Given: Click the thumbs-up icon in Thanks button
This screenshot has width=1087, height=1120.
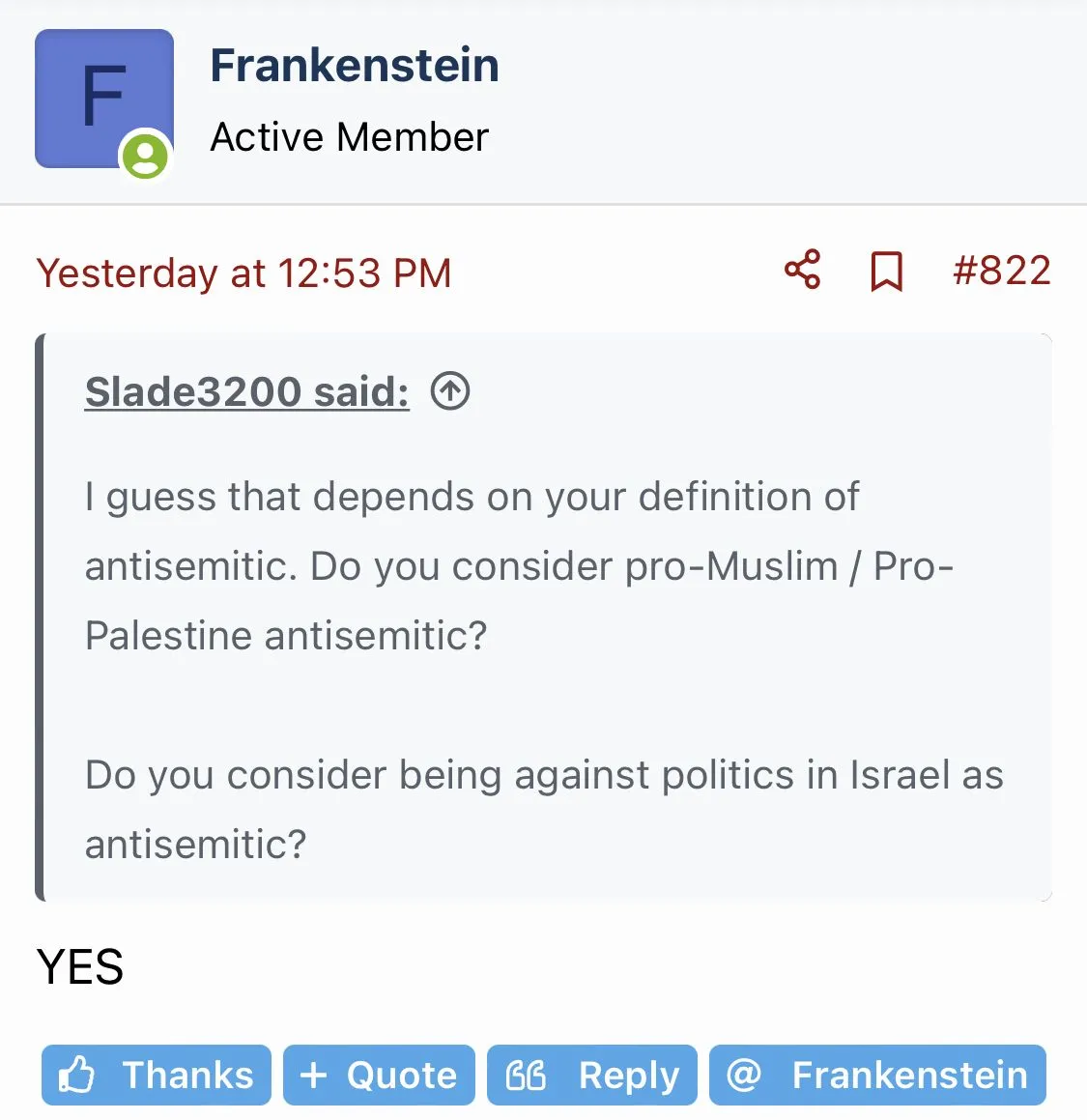Looking at the screenshot, I should click(x=76, y=1075).
